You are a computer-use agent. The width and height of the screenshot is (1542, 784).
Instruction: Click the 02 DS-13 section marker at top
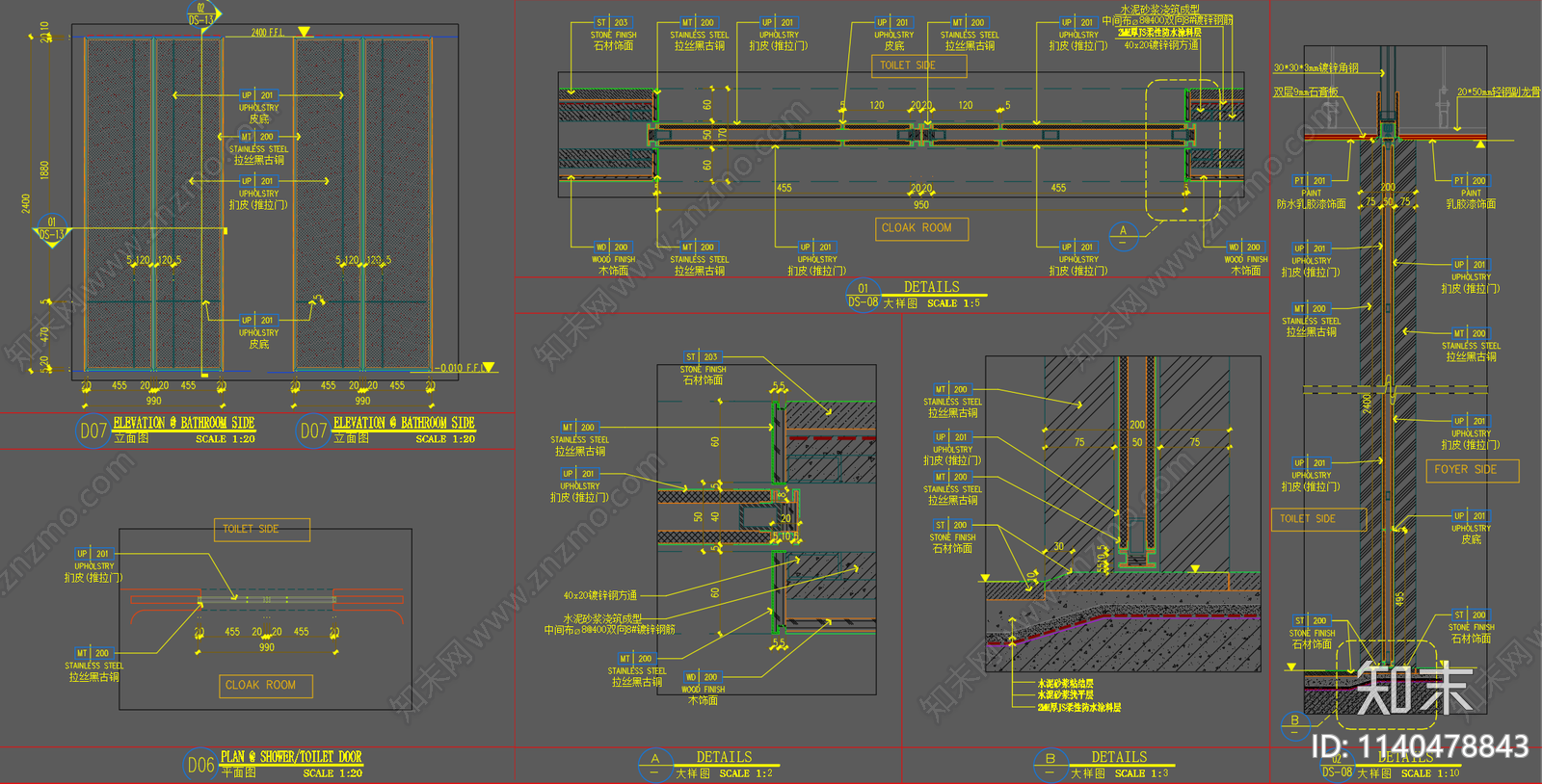203,14
